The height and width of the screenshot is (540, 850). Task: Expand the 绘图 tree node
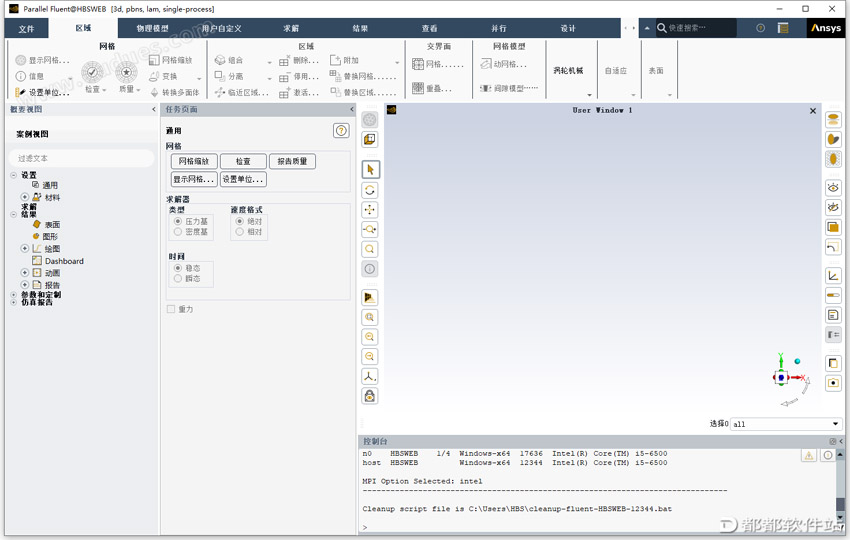point(24,248)
